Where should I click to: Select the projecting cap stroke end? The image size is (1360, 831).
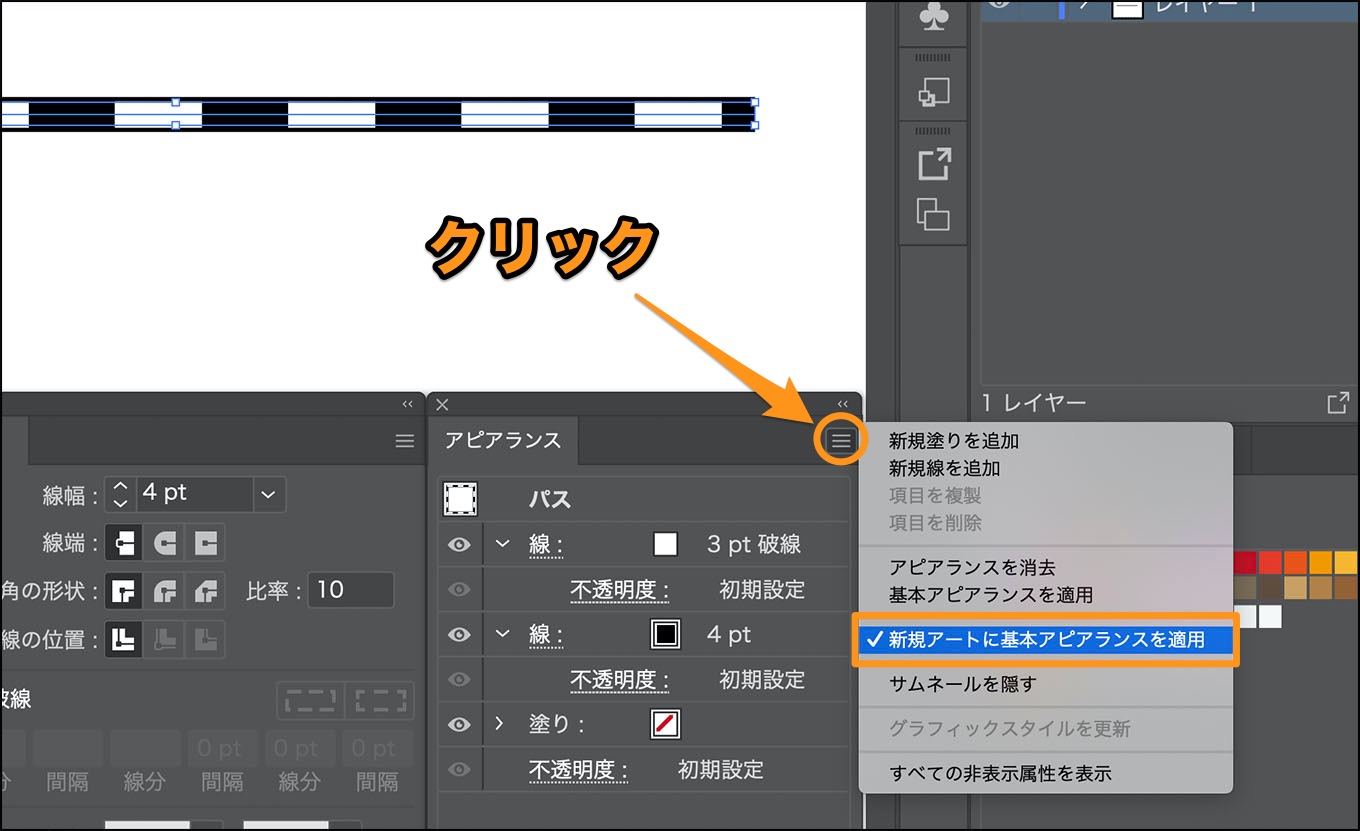205,543
